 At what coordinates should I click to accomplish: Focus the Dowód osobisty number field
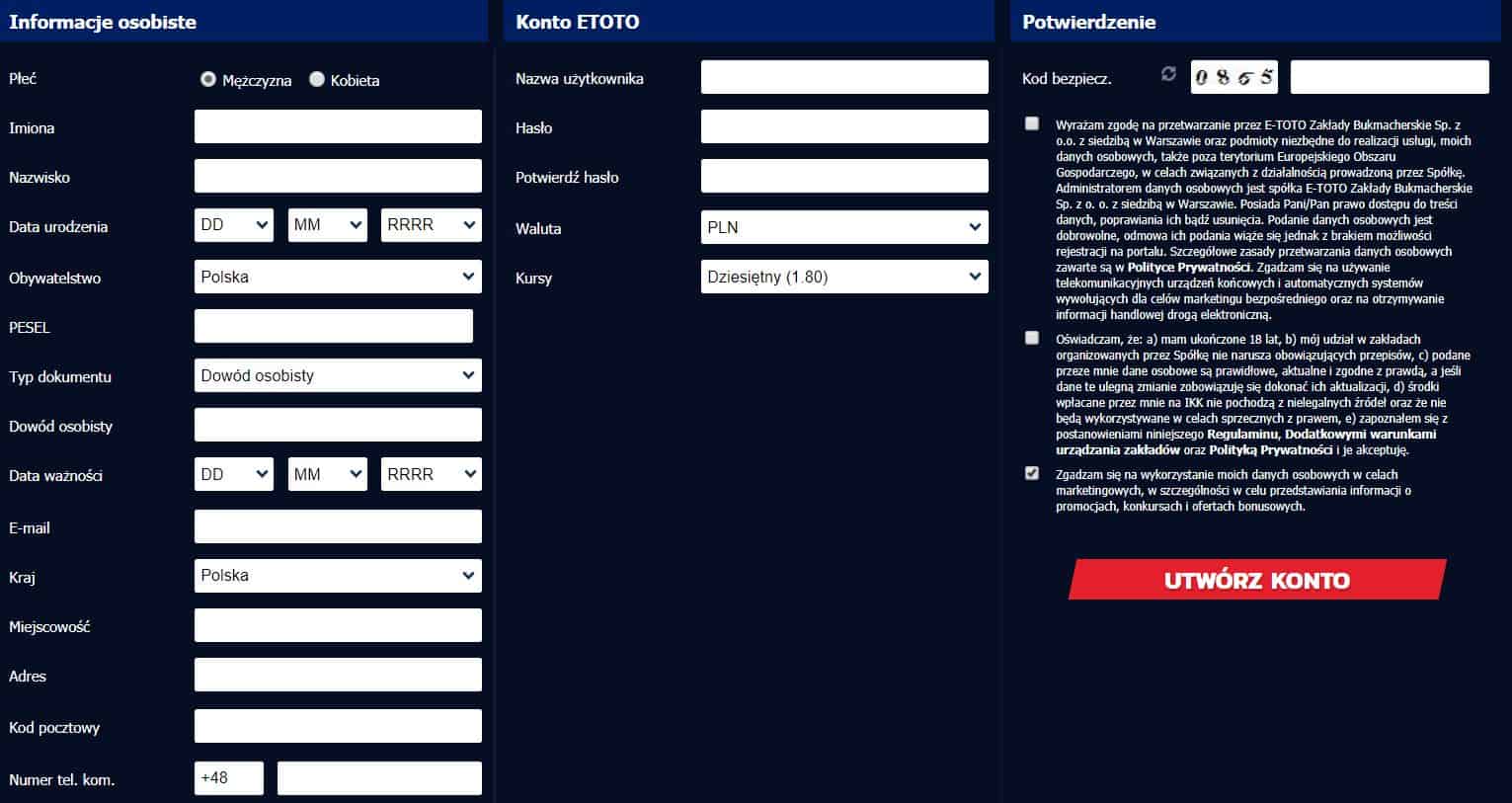[338, 425]
